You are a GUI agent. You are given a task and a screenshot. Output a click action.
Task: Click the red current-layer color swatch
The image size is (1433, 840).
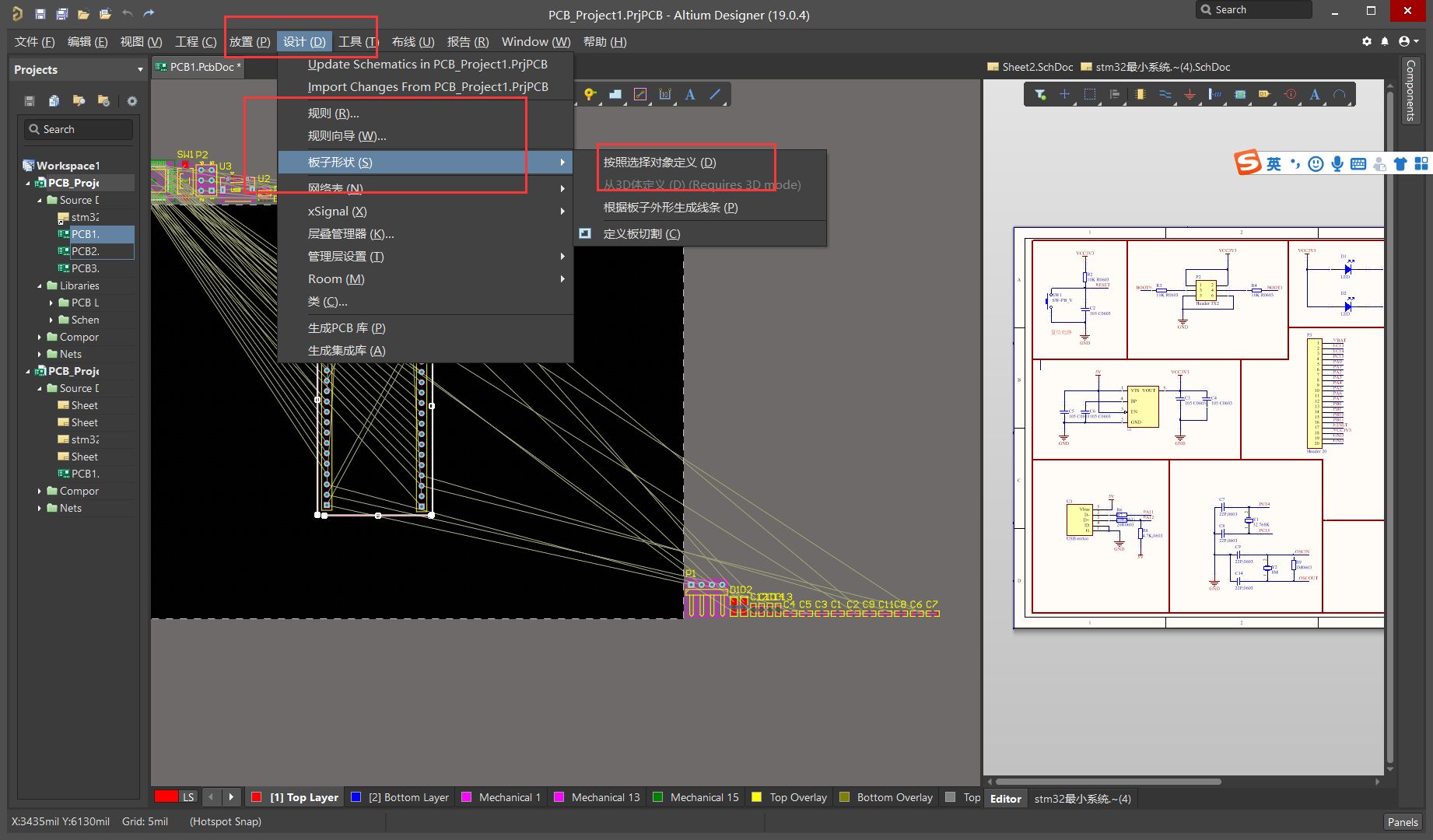coord(166,796)
